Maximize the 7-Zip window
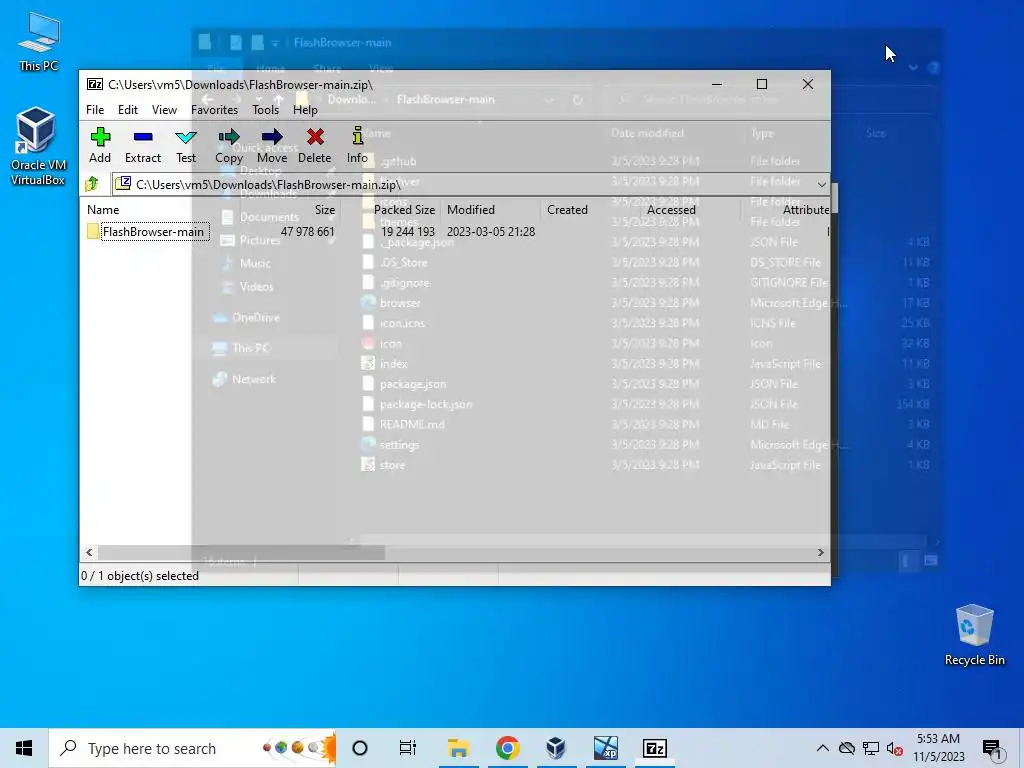The image size is (1024, 768). [x=761, y=84]
